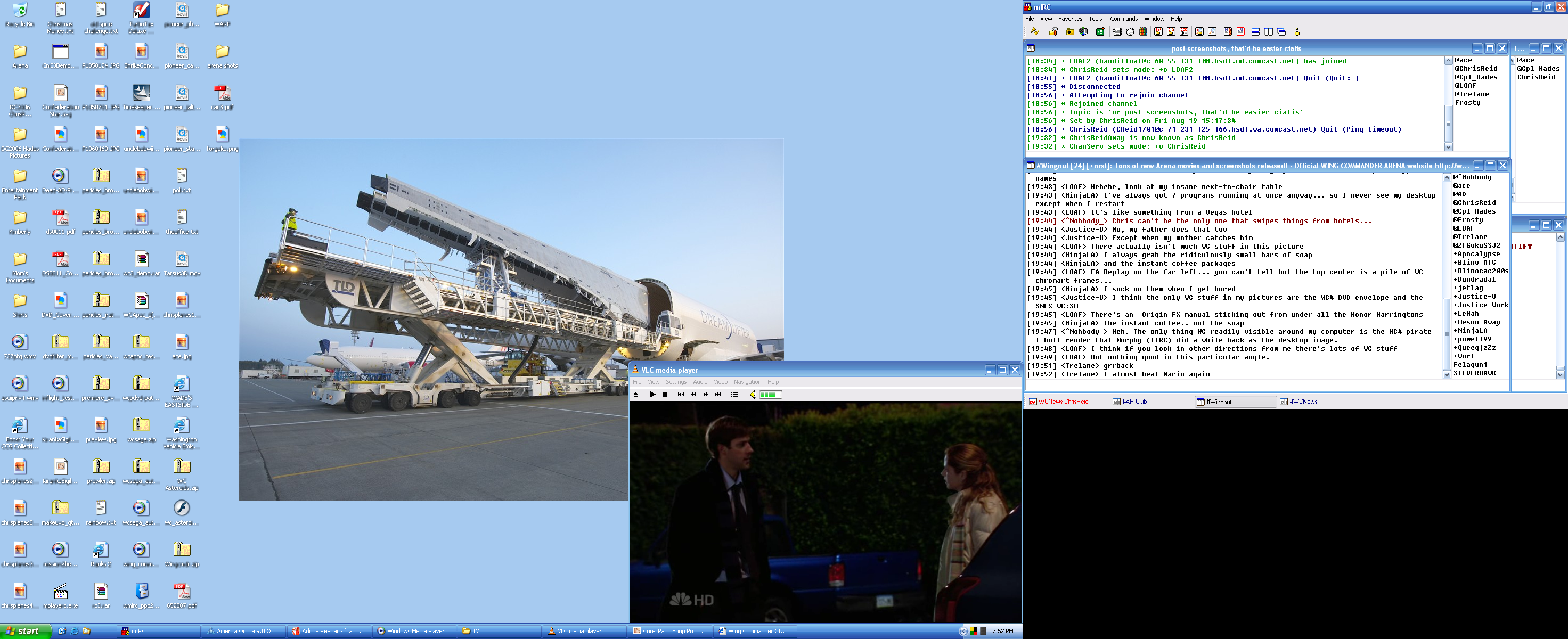Open the URL list icon in toolbar
This screenshot has height=639, width=1568.
(x=1240, y=31)
